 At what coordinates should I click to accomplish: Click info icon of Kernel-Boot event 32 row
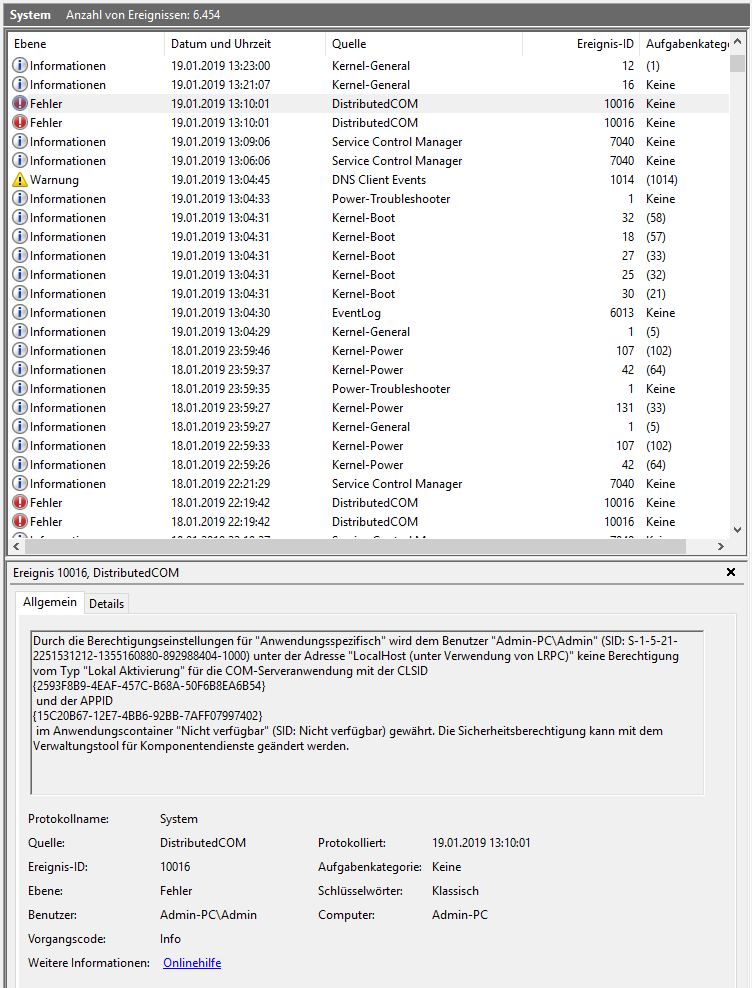pyautogui.click(x=20, y=217)
